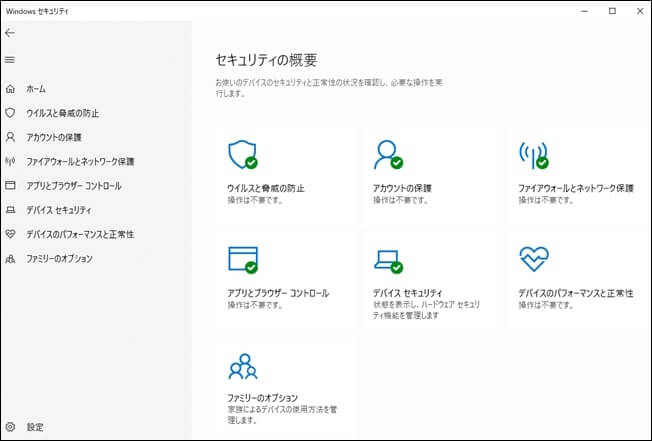The height and width of the screenshot is (441, 652).
Task: Open ファミリーのオプション in sidebar
Action: [59, 259]
